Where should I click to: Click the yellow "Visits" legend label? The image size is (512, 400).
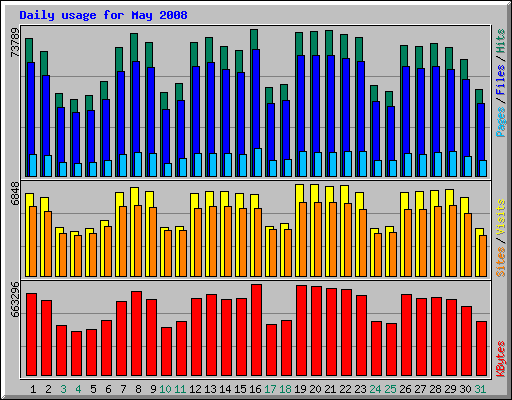pyautogui.click(x=500, y=217)
